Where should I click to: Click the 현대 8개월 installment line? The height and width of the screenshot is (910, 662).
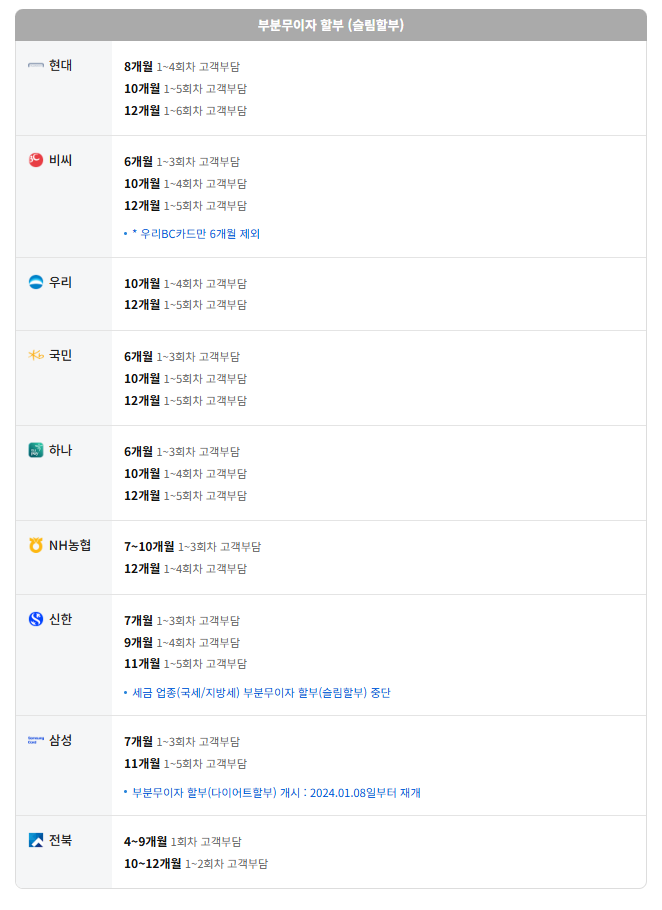point(182,67)
